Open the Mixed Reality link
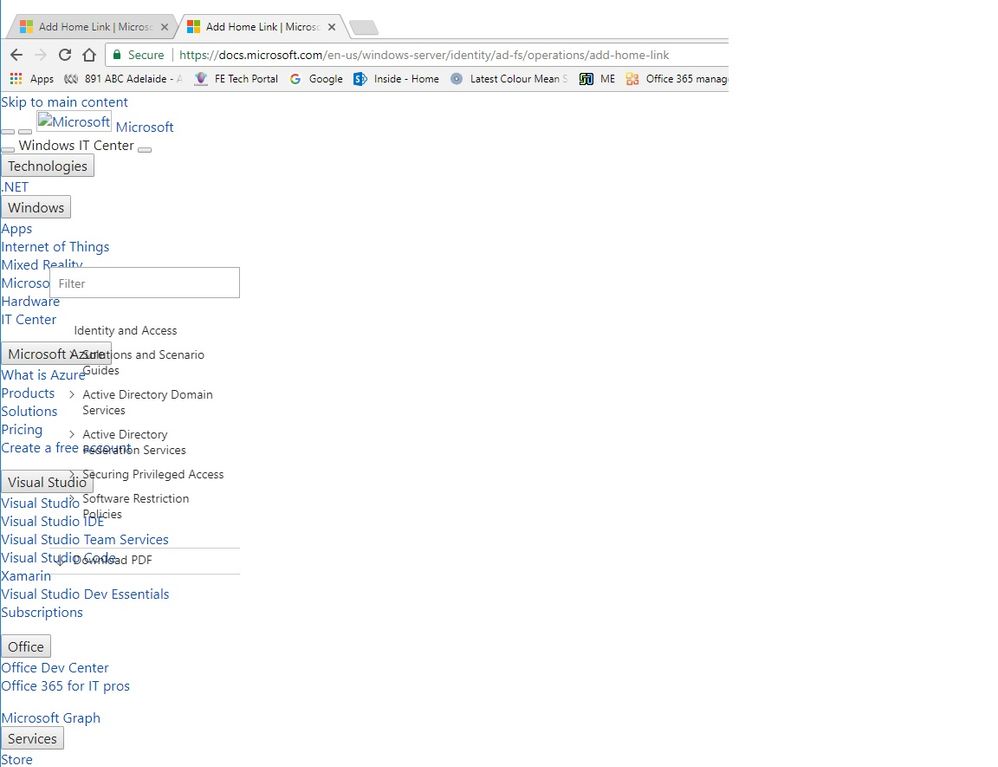Screen dimensions: 998x767 coord(42,264)
